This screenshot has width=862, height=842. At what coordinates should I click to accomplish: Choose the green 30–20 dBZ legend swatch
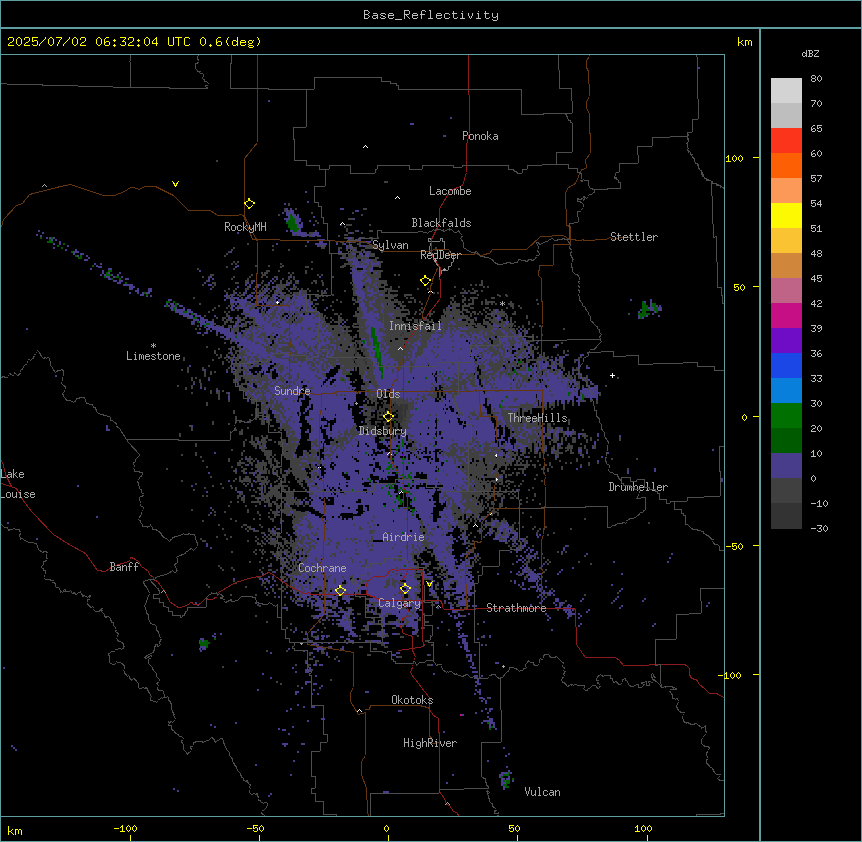click(x=786, y=416)
